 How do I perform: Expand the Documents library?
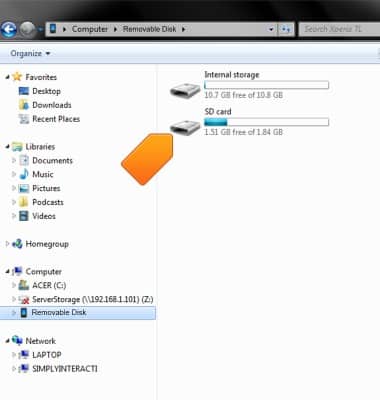point(14,160)
